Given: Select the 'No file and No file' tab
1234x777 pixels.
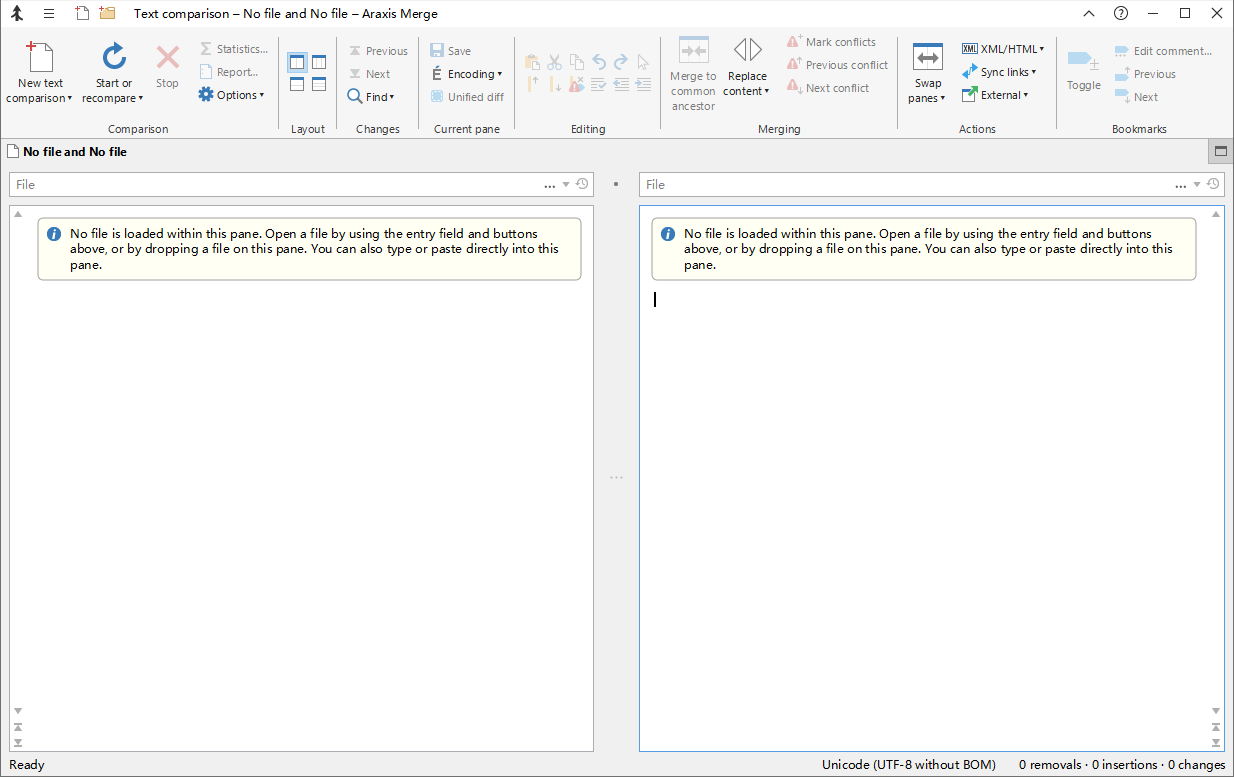Looking at the screenshot, I should 66,152.
